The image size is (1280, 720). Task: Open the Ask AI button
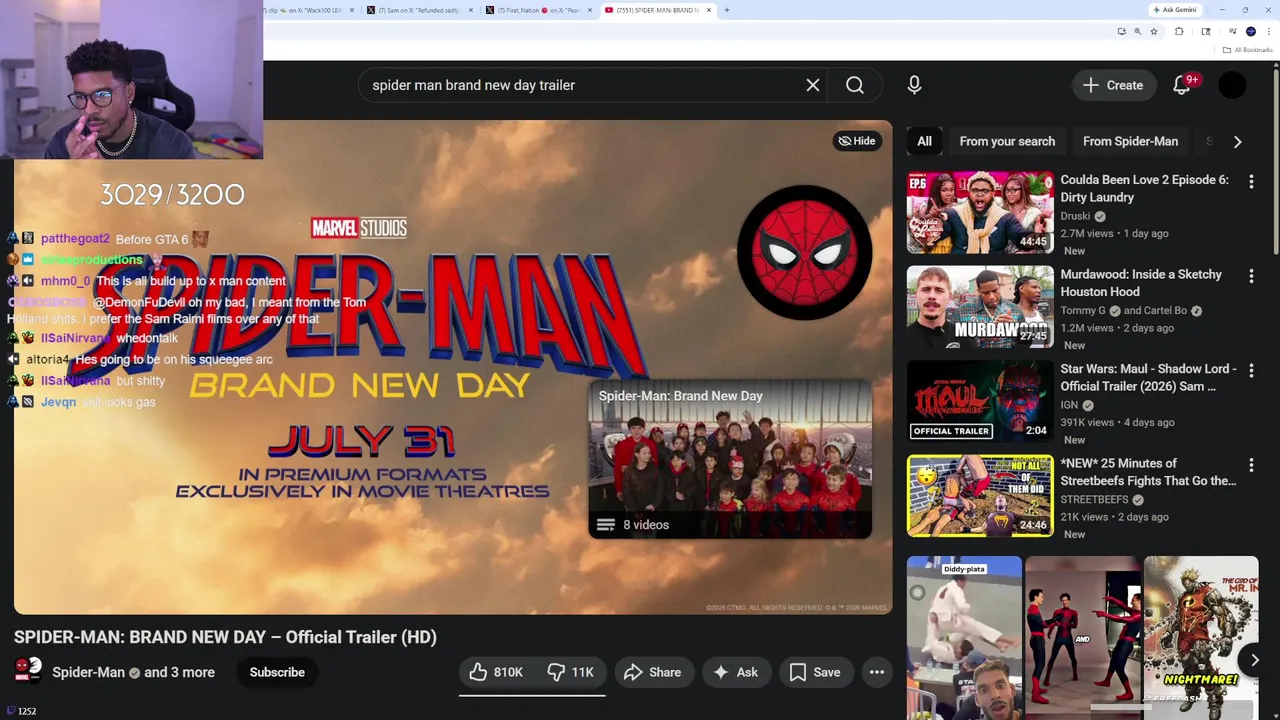[735, 672]
